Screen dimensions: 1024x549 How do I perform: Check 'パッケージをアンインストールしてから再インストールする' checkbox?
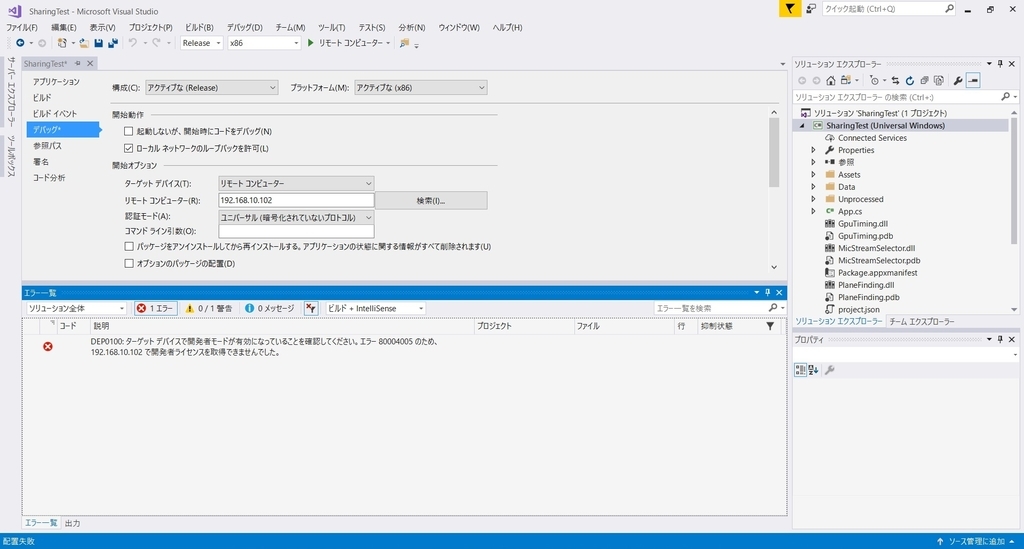click(129, 247)
